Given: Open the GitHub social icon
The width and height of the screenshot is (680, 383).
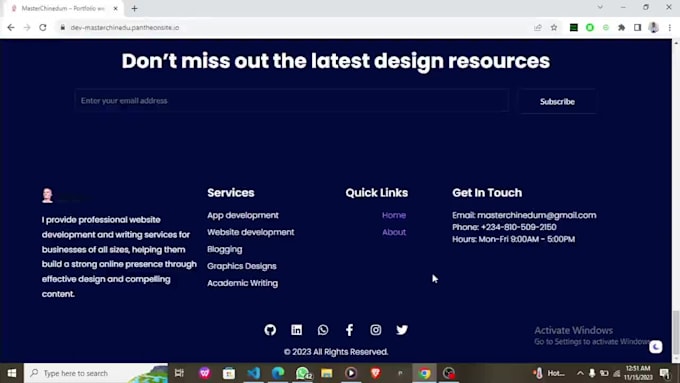Looking at the screenshot, I should click(270, 330).
